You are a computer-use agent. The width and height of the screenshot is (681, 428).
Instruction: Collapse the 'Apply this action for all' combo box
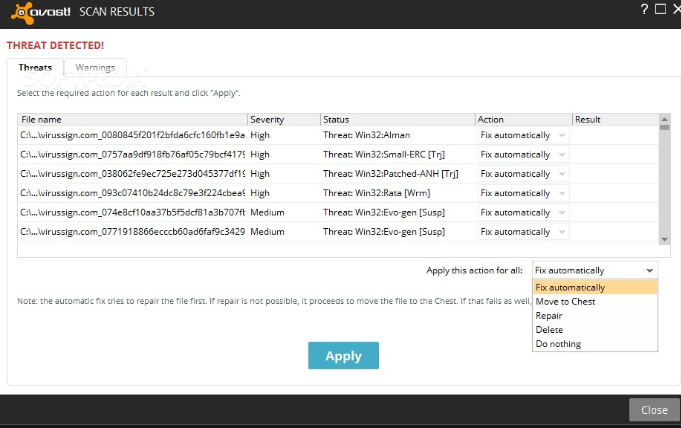595,270
